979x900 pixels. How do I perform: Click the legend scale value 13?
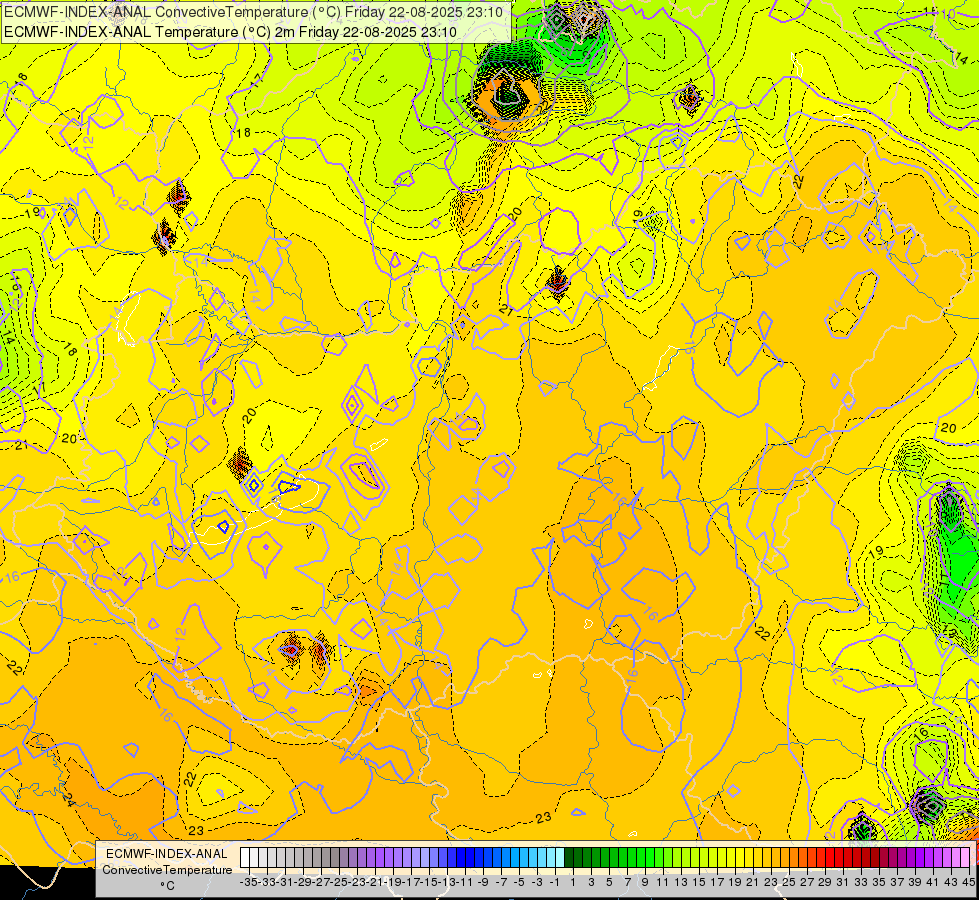pos(681,883)
